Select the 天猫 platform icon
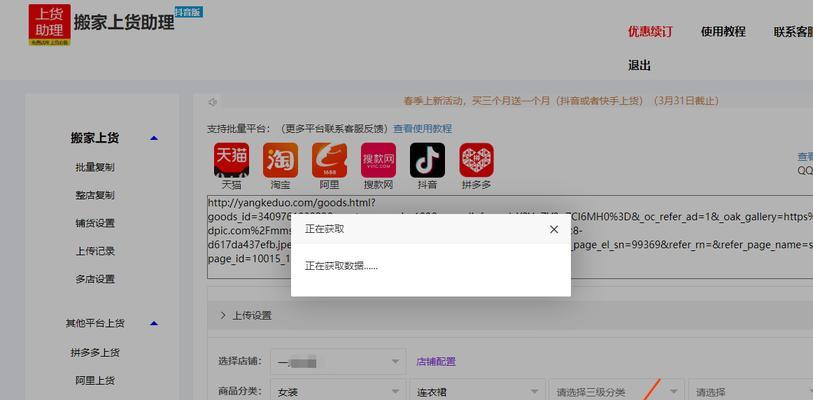This screenshot has width=813, height=400. (231, 160)
